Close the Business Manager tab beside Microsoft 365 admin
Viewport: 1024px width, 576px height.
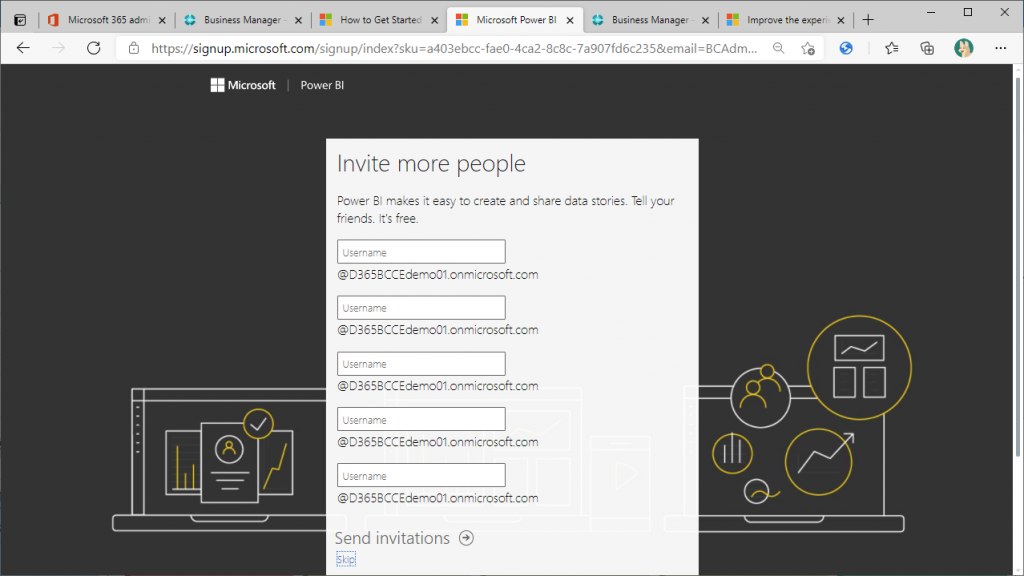click(x=298, y=20)
